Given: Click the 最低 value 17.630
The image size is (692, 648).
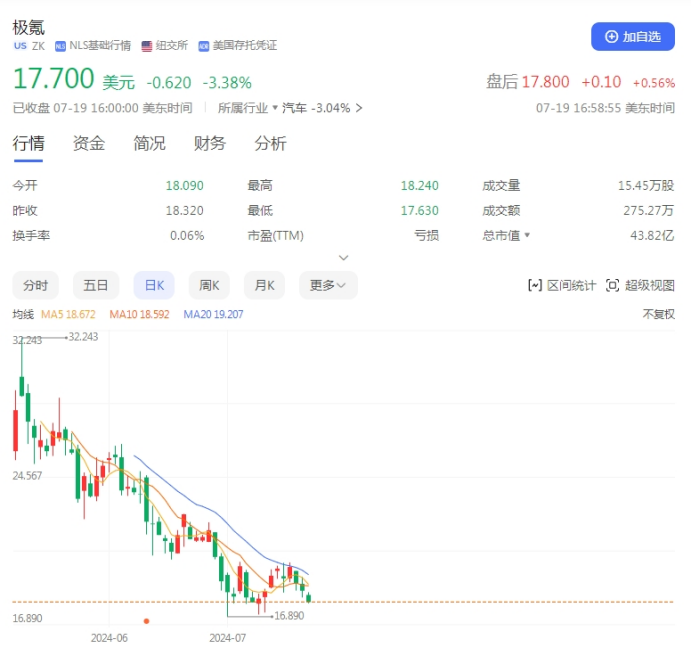Looking at the screenshot, I should 419,211.
